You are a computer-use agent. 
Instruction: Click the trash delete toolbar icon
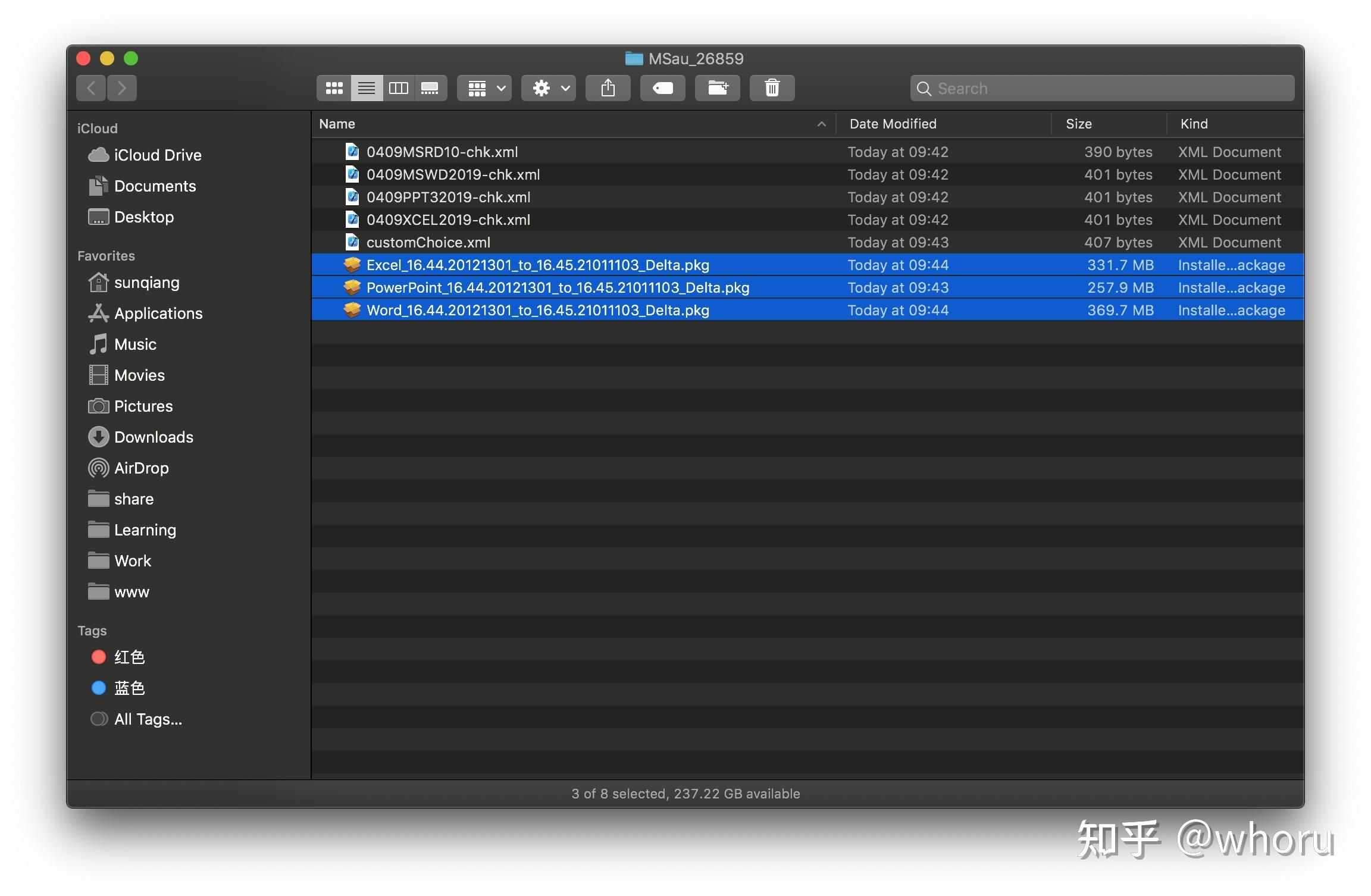(772, 88)
